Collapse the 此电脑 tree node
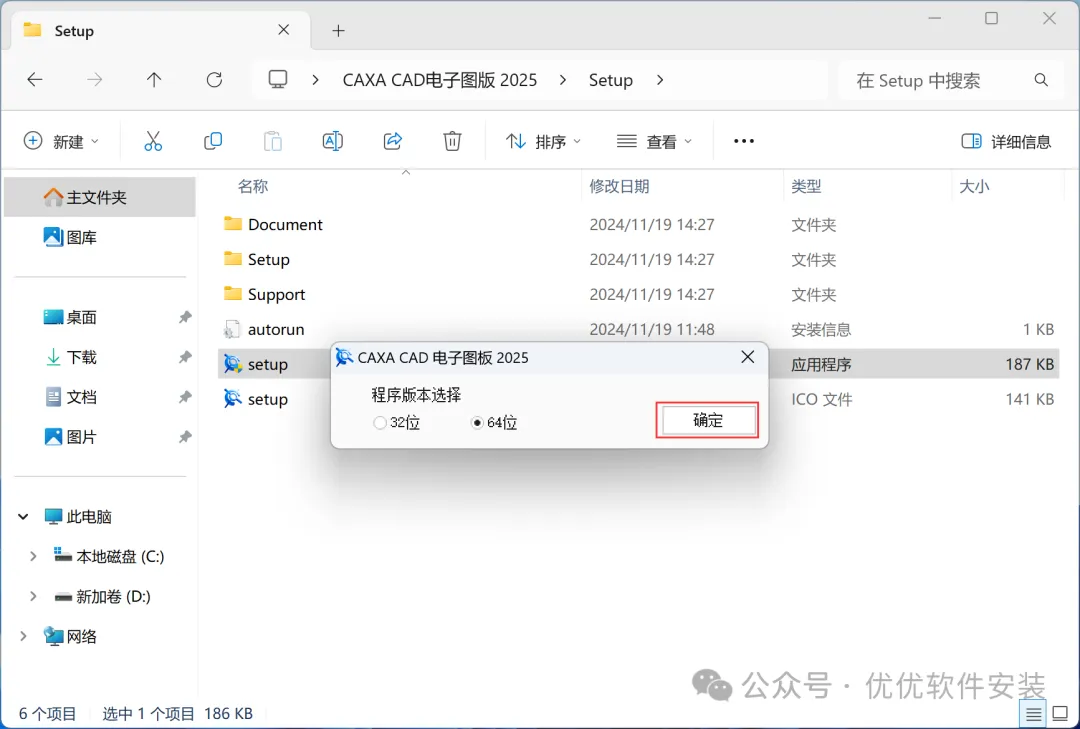This screenshot has width=1080, height=729. [x=23, y=516]
